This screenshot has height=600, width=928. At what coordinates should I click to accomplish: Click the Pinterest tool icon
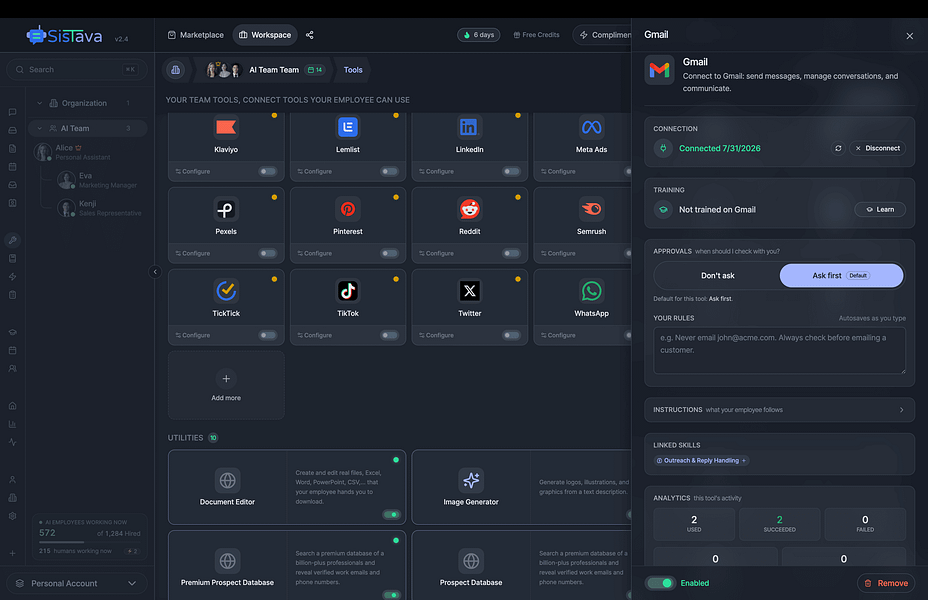(348, 209)
